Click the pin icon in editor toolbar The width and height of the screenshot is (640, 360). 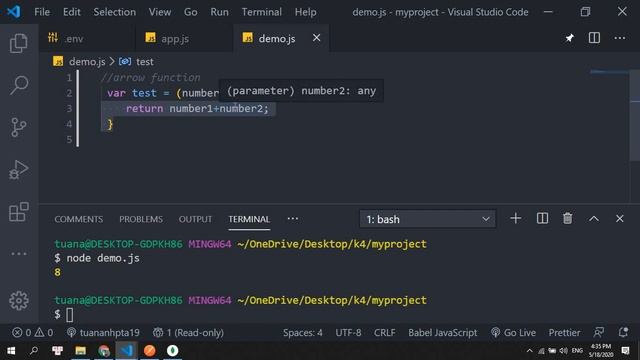click(x=569, y=38)
